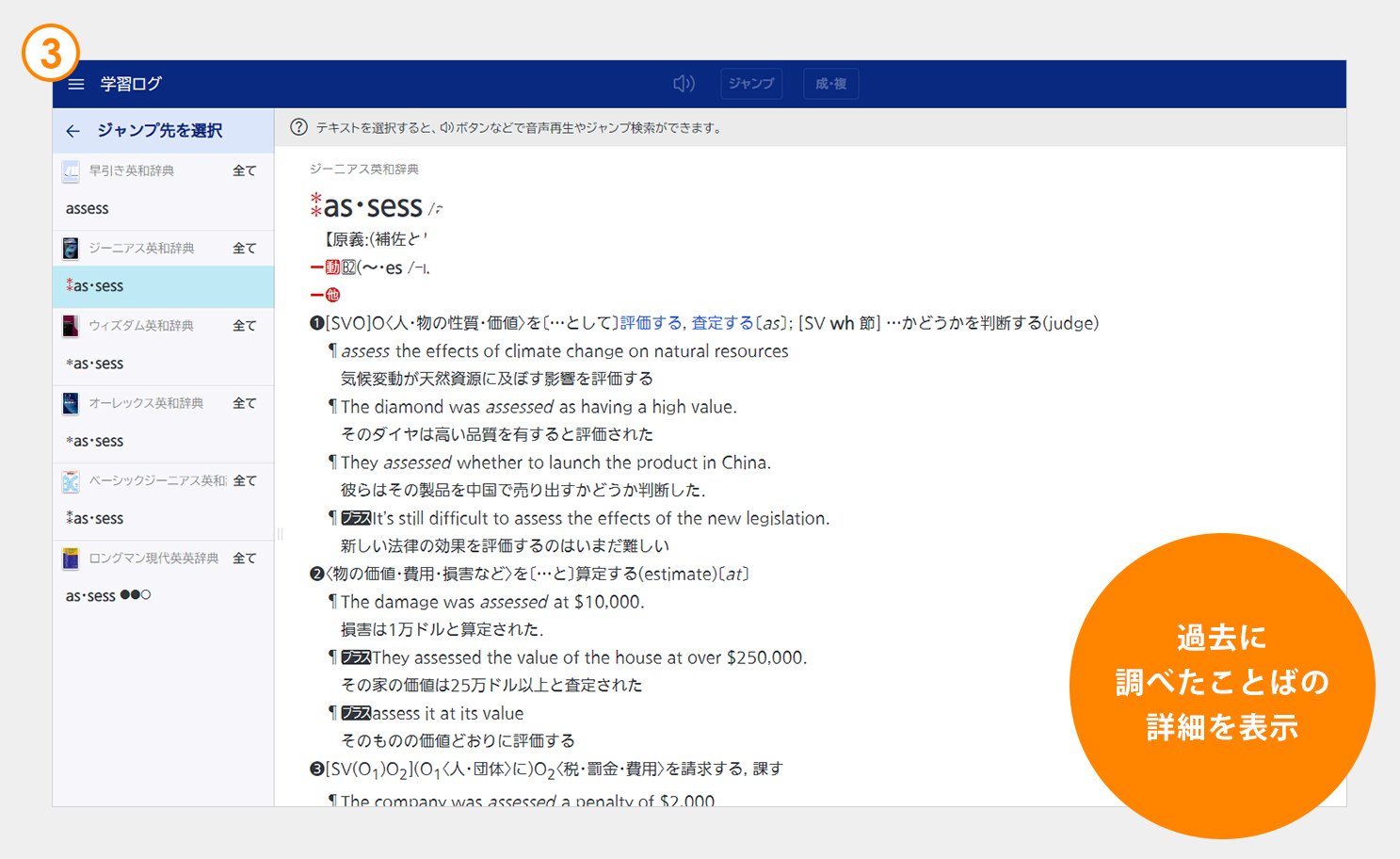The image size is (1400, 859).
Task: Click the オーレックス英和辞典 book icon
Action: [x=71, y=403]
